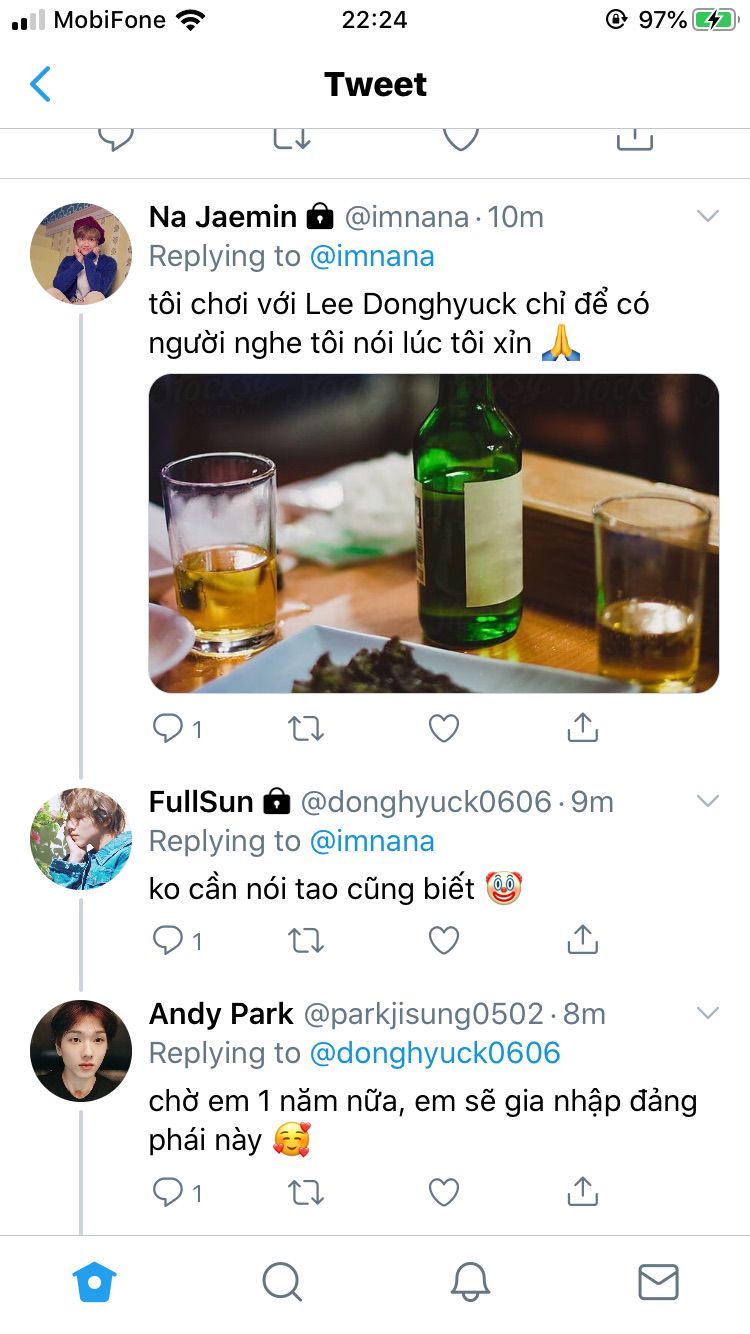Retweet FullSun's reply
The image size is (750, 1334).
tap(306, 940)
